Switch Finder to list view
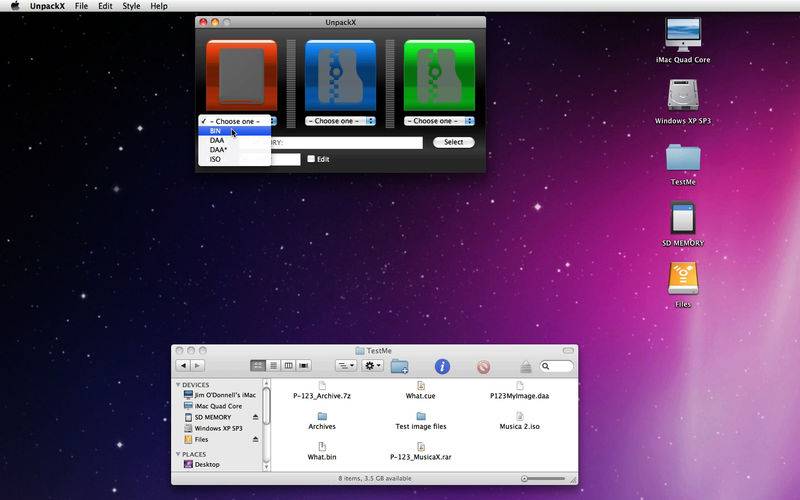This screenshot has height=500, width=800. click(273, 366)
